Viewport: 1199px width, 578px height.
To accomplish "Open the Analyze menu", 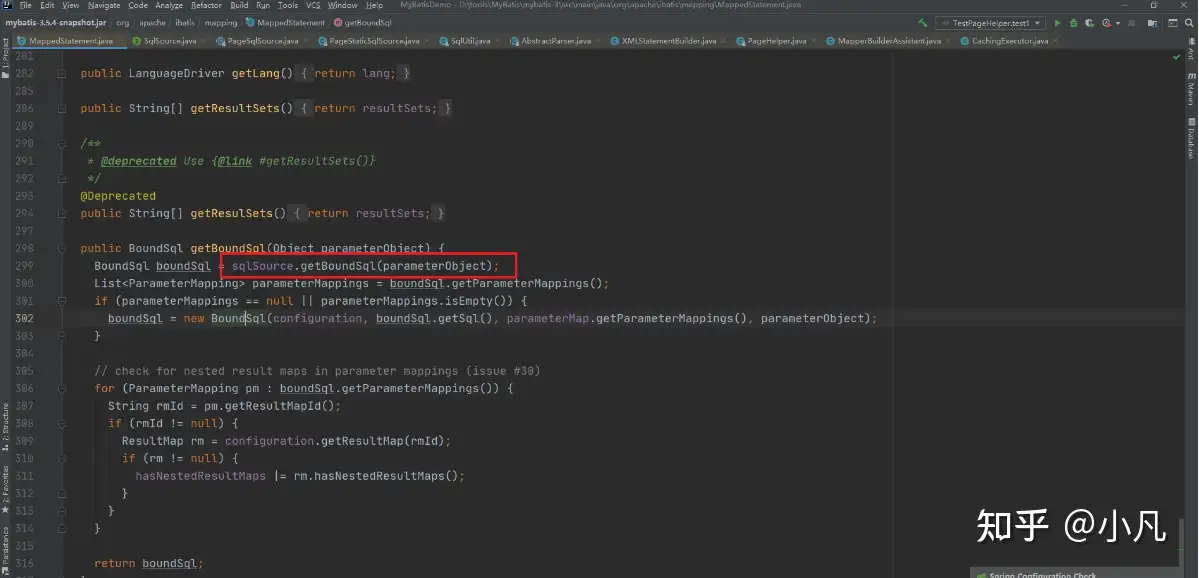I will coord(169,5).
